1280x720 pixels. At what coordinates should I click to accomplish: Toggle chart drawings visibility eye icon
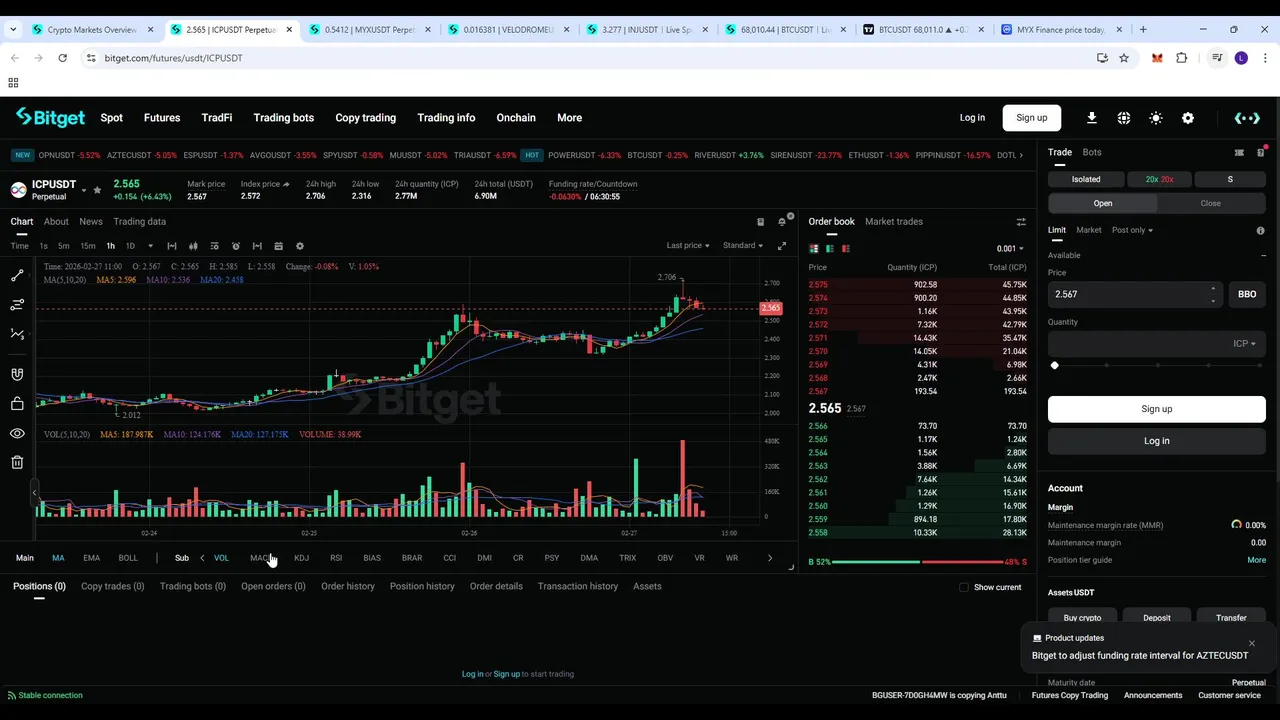point(17,433)
